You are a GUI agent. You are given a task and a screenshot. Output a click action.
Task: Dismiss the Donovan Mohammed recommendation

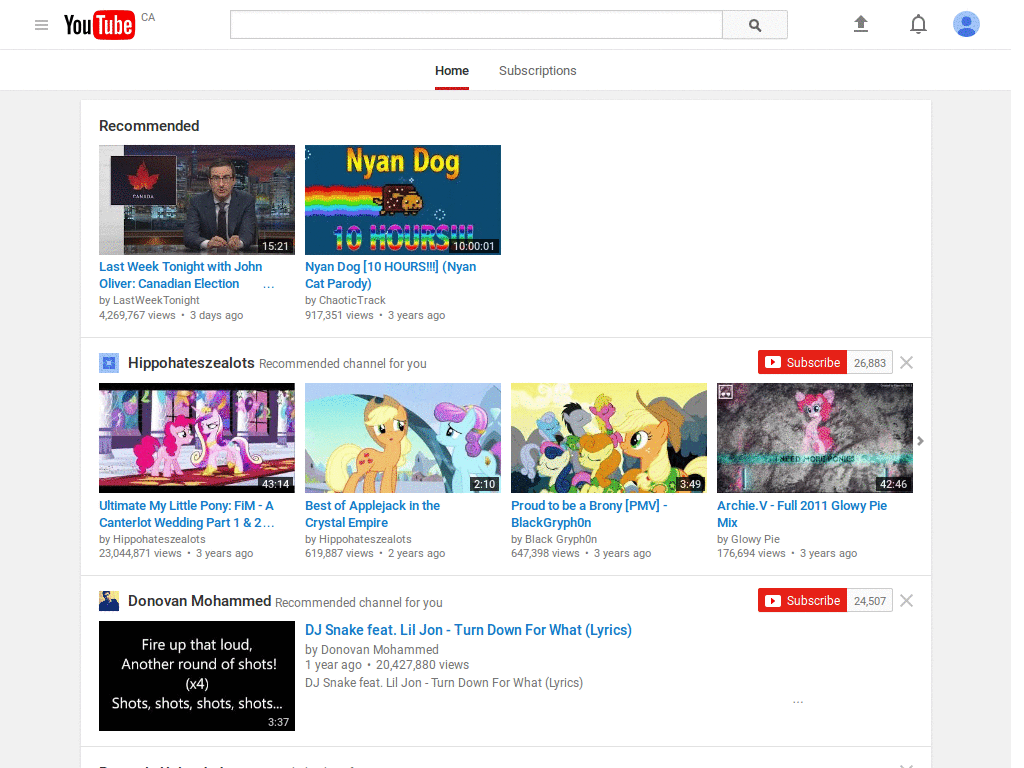pos(906,601)
